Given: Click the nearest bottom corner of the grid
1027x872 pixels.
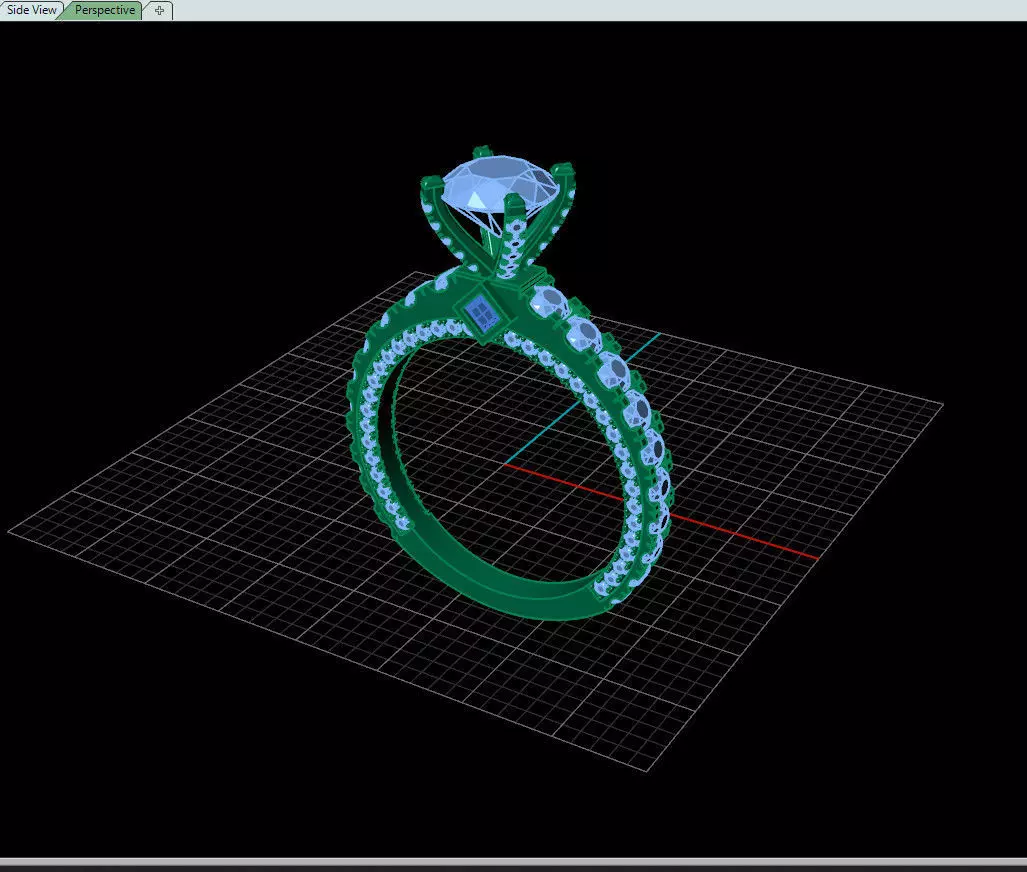Looking at the screenshot, I should (x=647, y=770).
